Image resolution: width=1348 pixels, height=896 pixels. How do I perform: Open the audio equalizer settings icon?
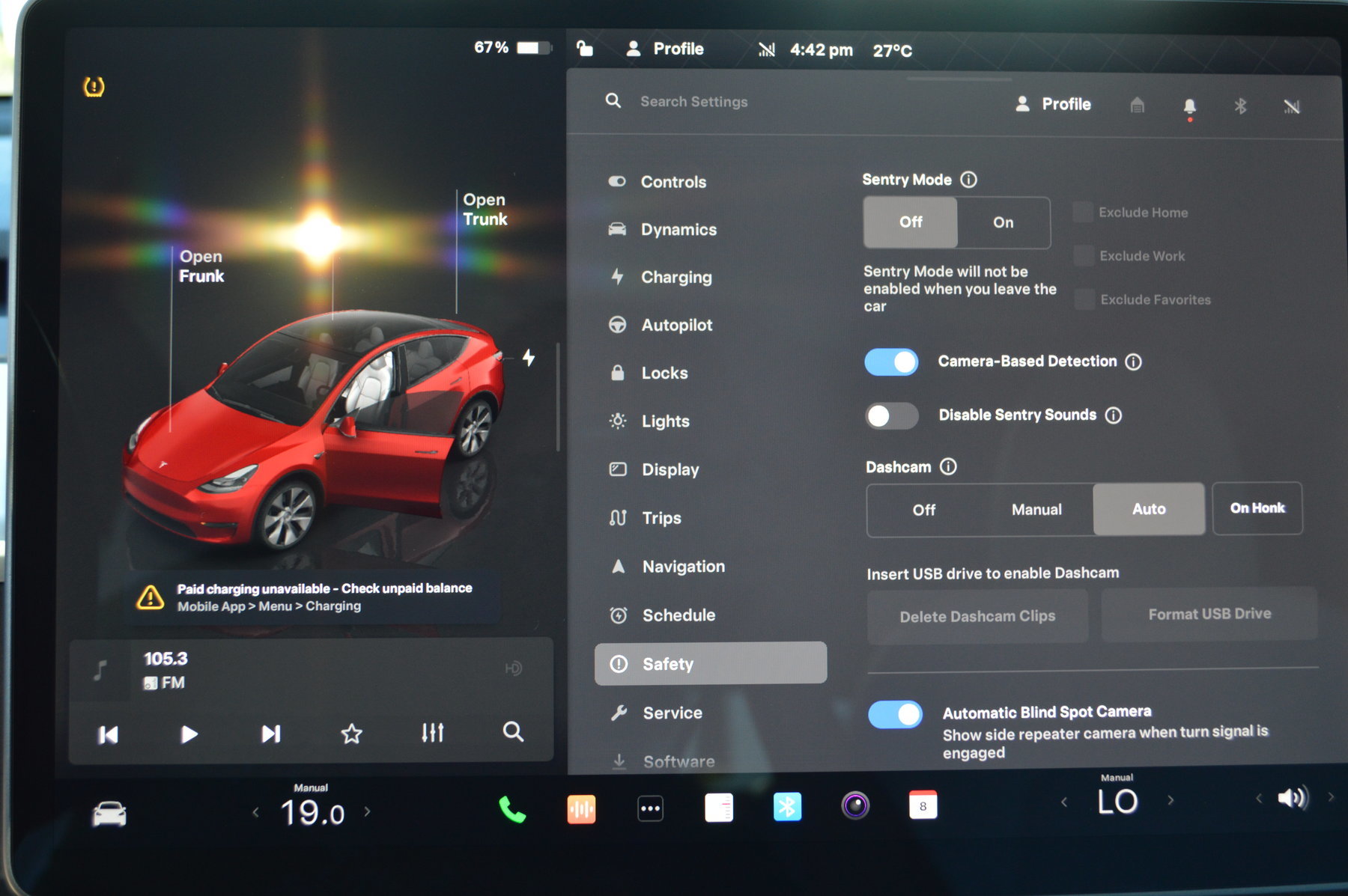(x=432, y=733)
